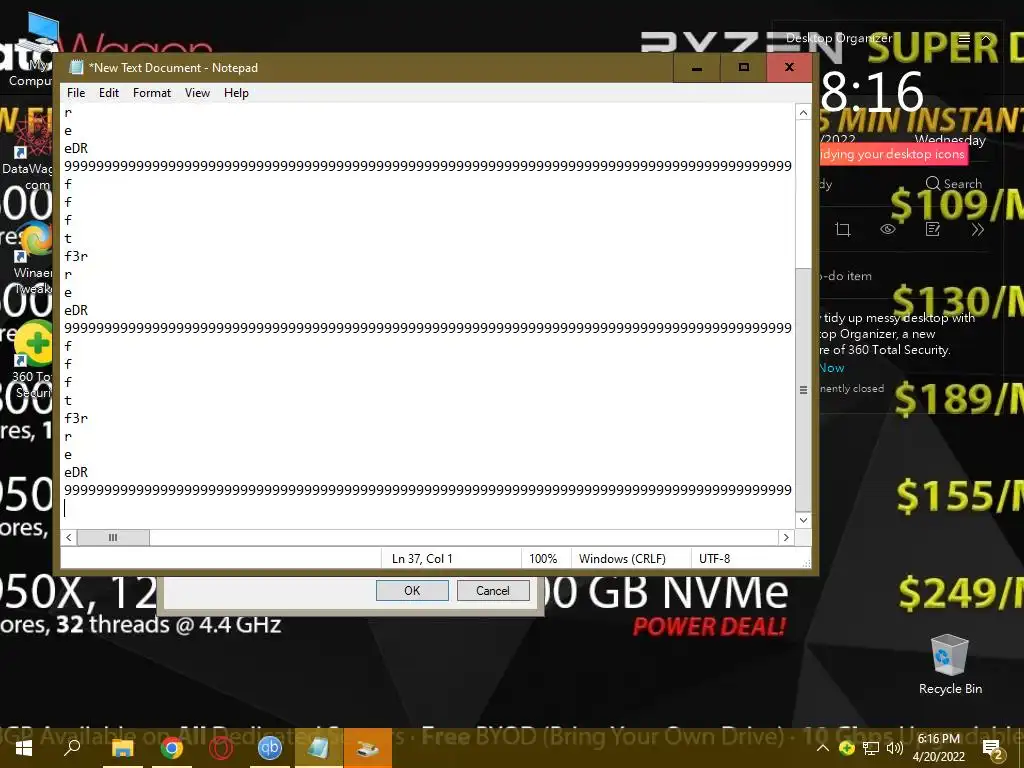Open the taskbar clock showing 6:16 PM
1024x768 pixels.
[939, 748]
